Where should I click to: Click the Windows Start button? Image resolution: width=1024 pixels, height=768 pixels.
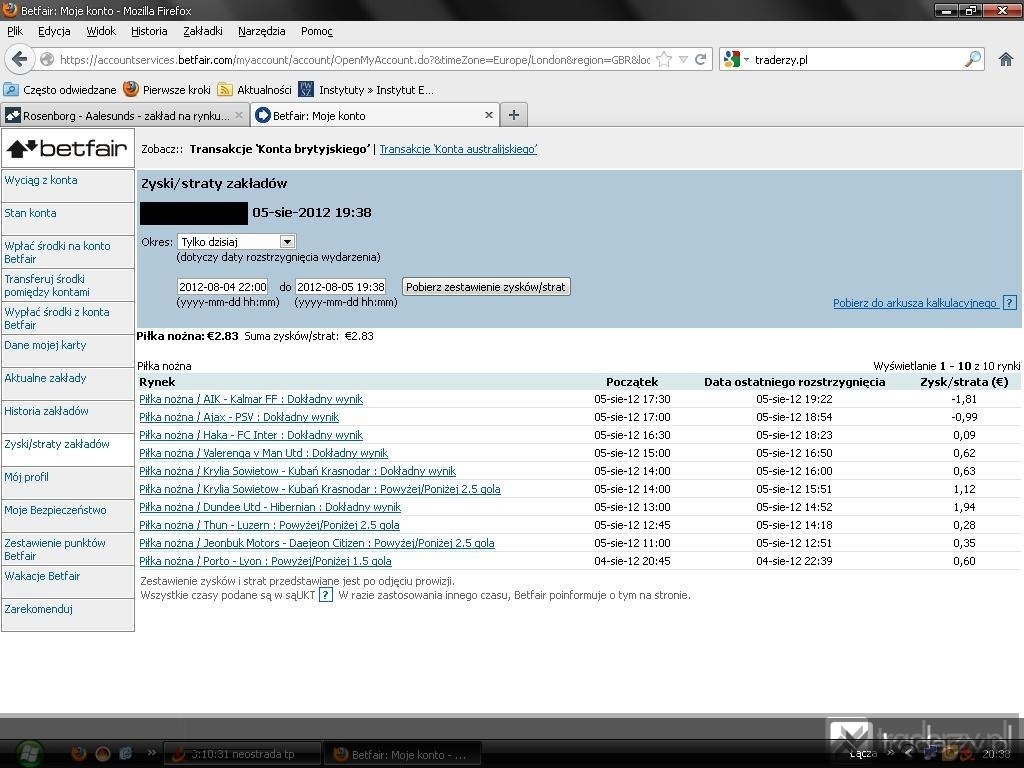(x=29, y=754)
